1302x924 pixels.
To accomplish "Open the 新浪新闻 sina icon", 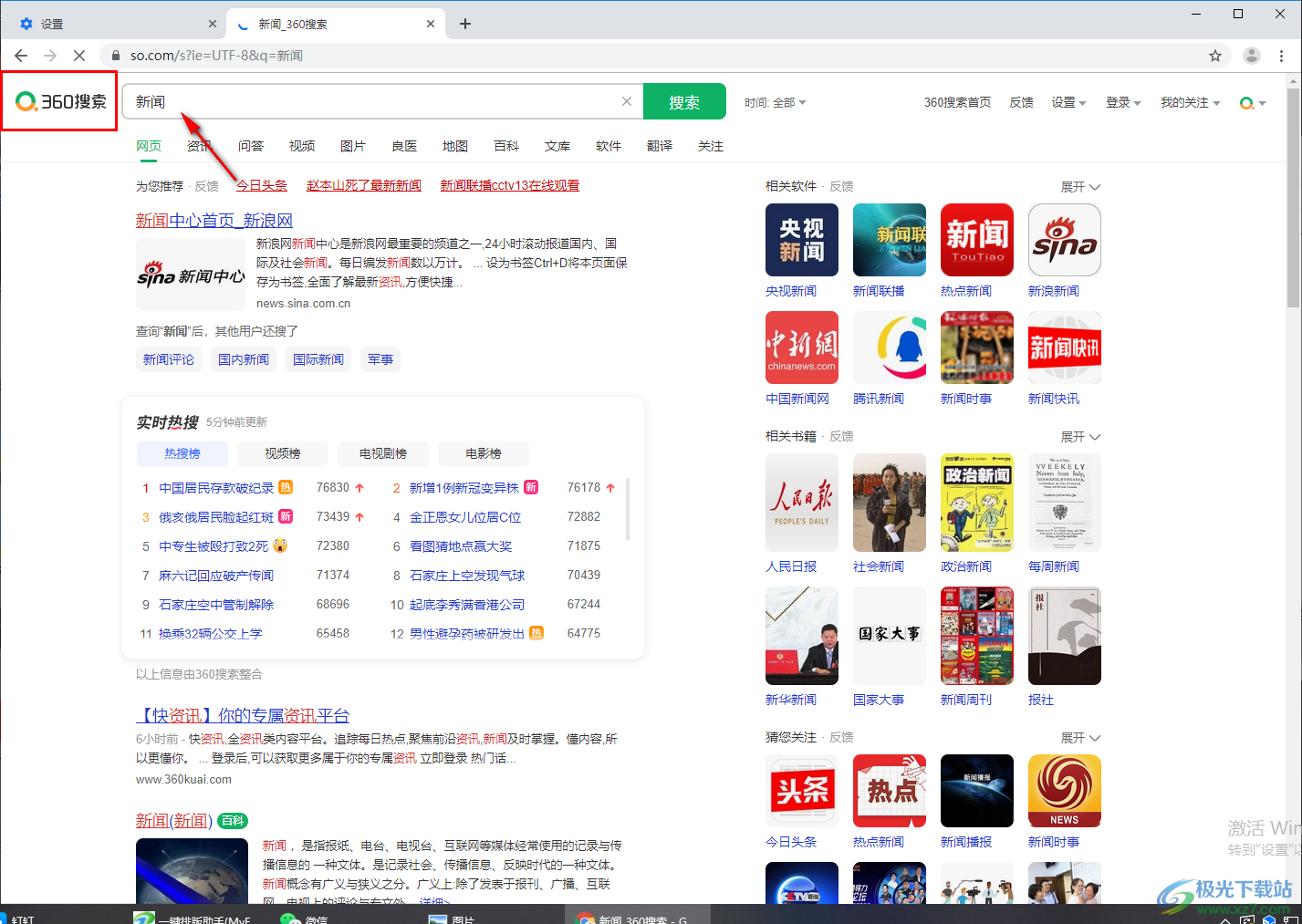I will pos(1065,240).
